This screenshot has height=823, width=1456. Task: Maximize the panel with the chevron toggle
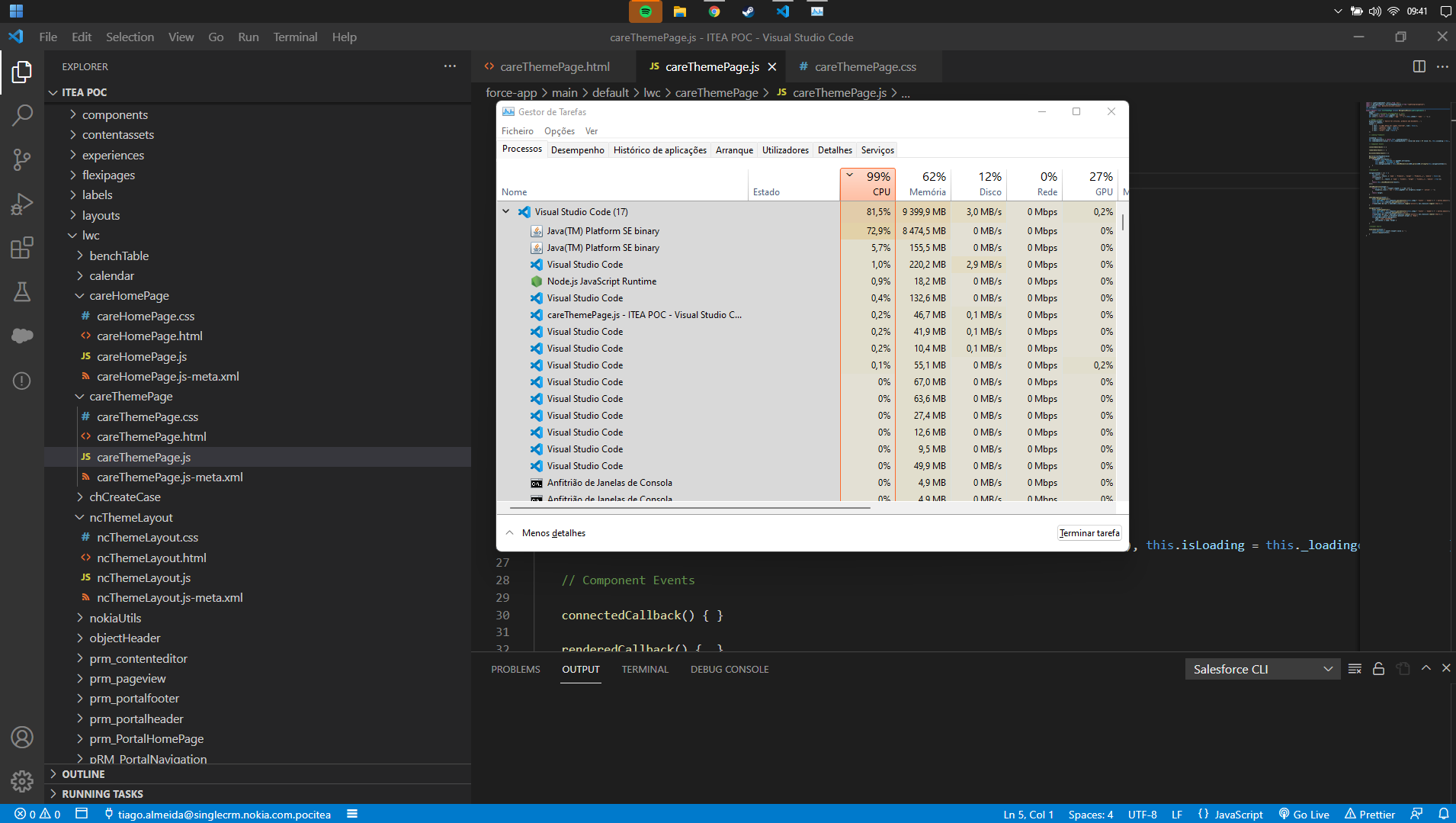coord(1425,668)
